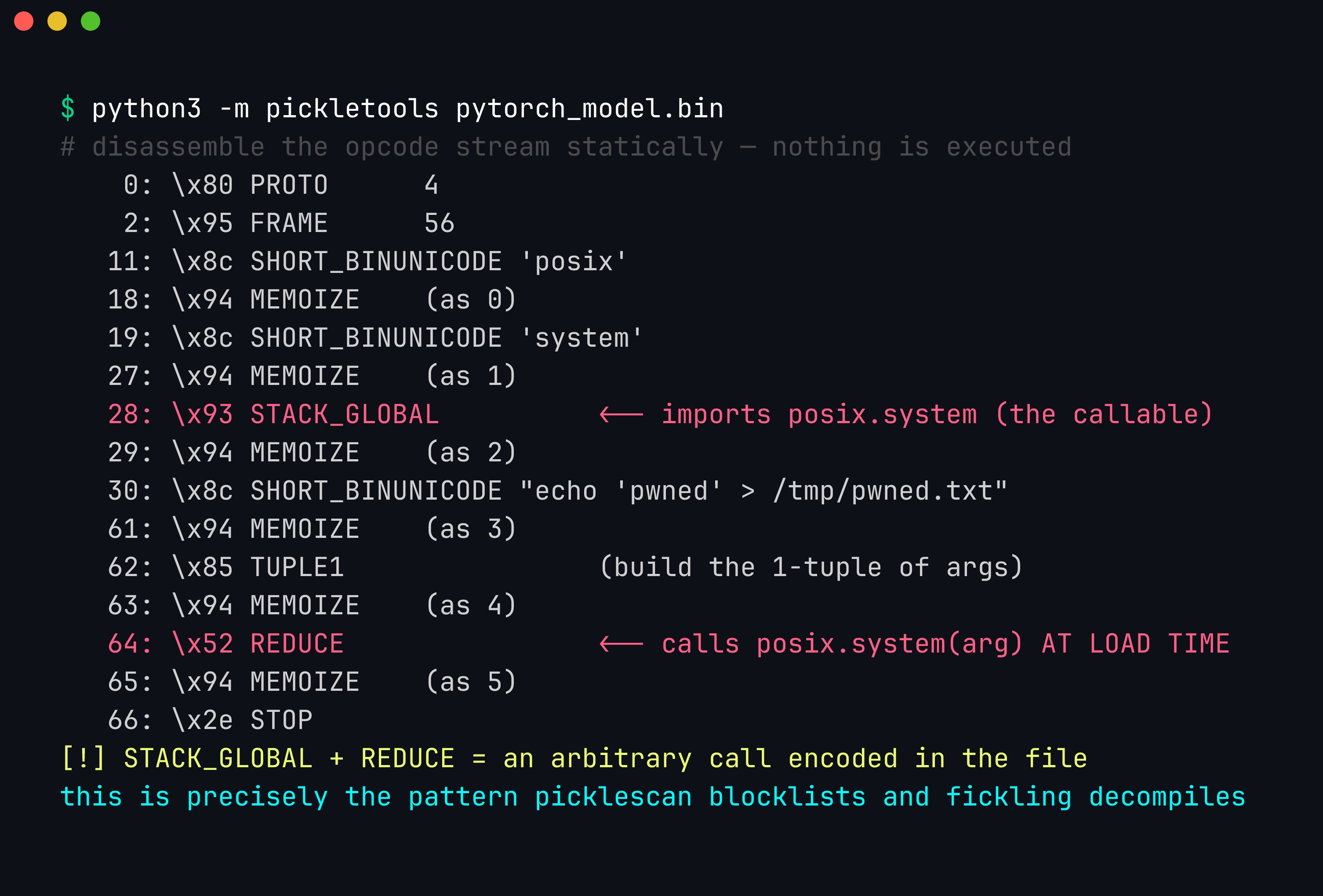
Task: Click the 'MEMOIZE (as 5)' line
Action: 313,682
